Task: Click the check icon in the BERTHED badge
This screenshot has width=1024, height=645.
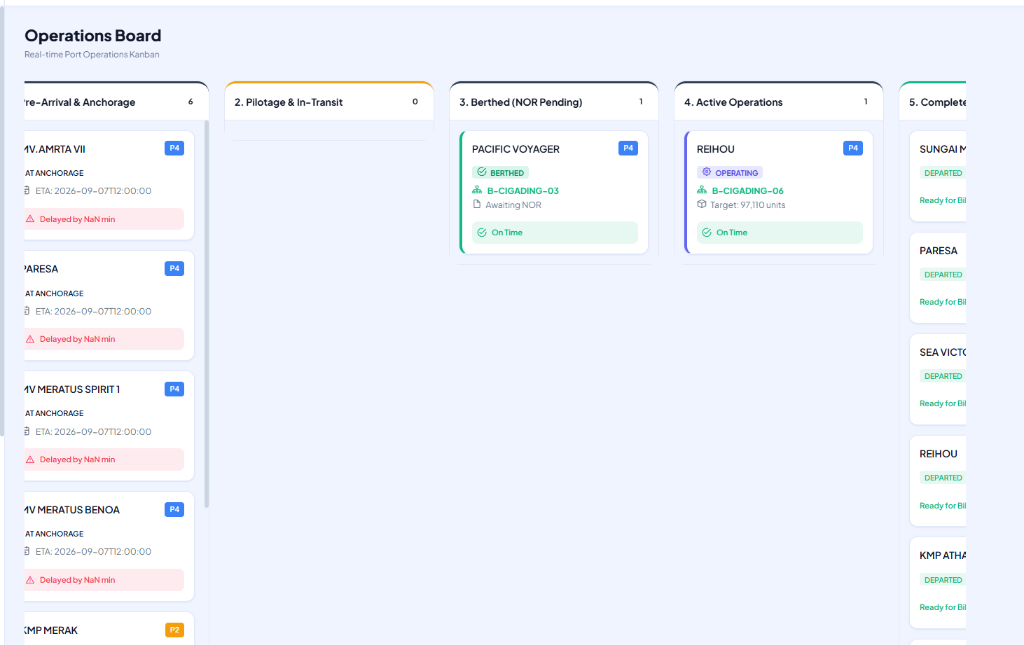Action: (x=482, y=172)
